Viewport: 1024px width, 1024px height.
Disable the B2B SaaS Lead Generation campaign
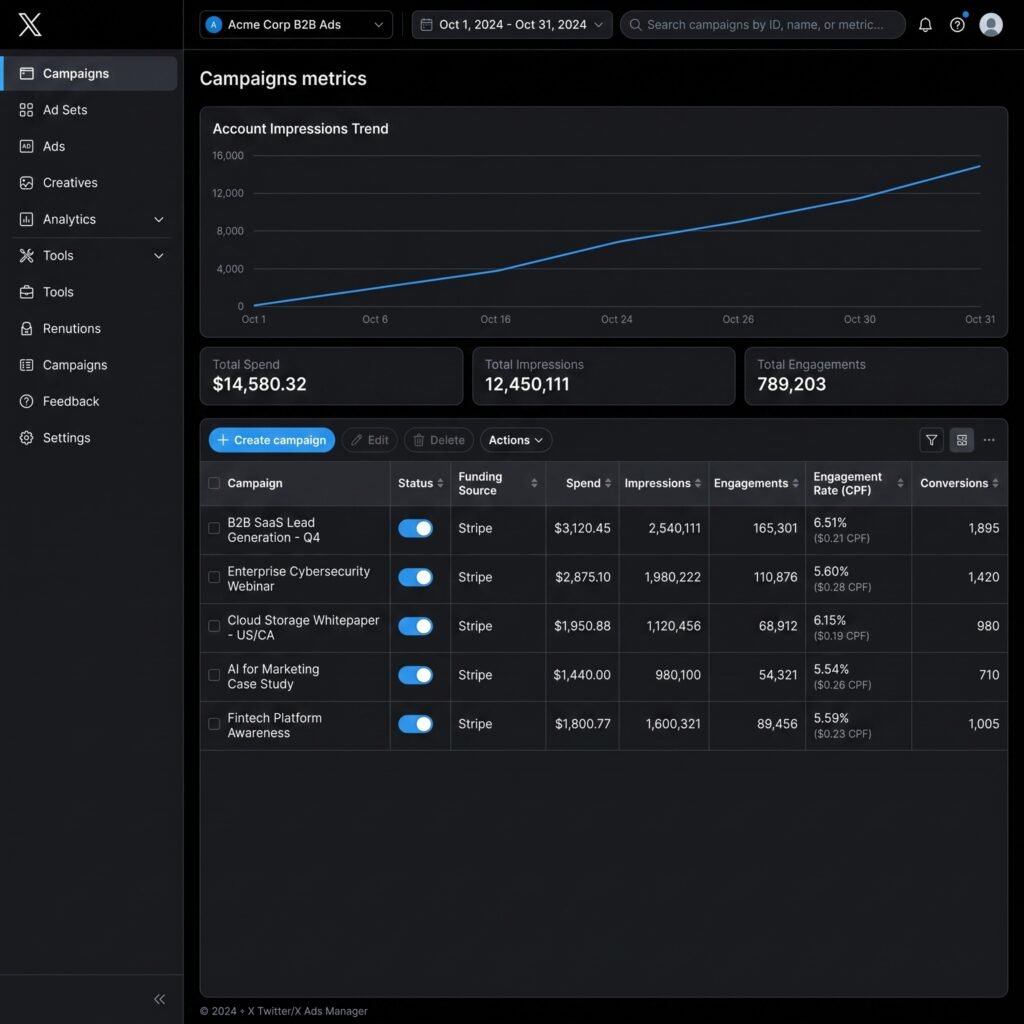(415, 528)
